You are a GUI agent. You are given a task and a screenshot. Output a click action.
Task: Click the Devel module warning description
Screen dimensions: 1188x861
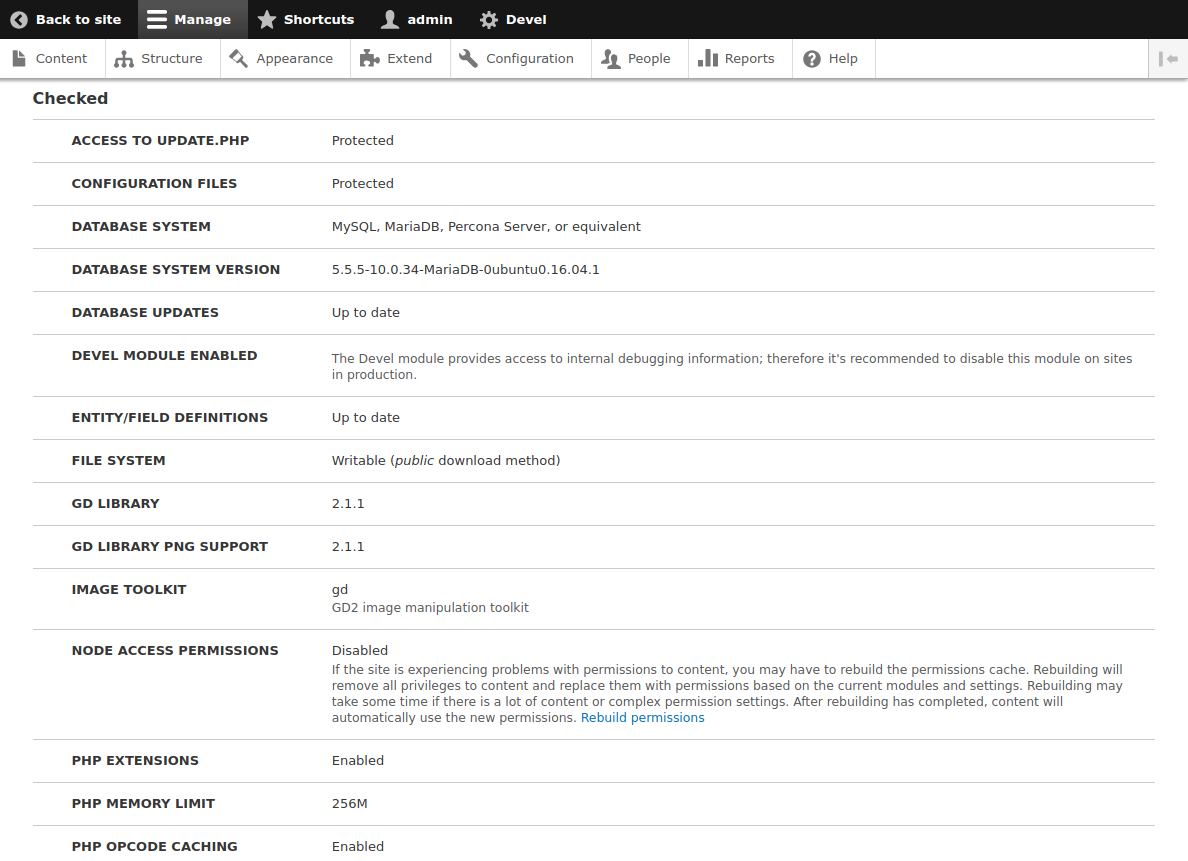point(732,366)
